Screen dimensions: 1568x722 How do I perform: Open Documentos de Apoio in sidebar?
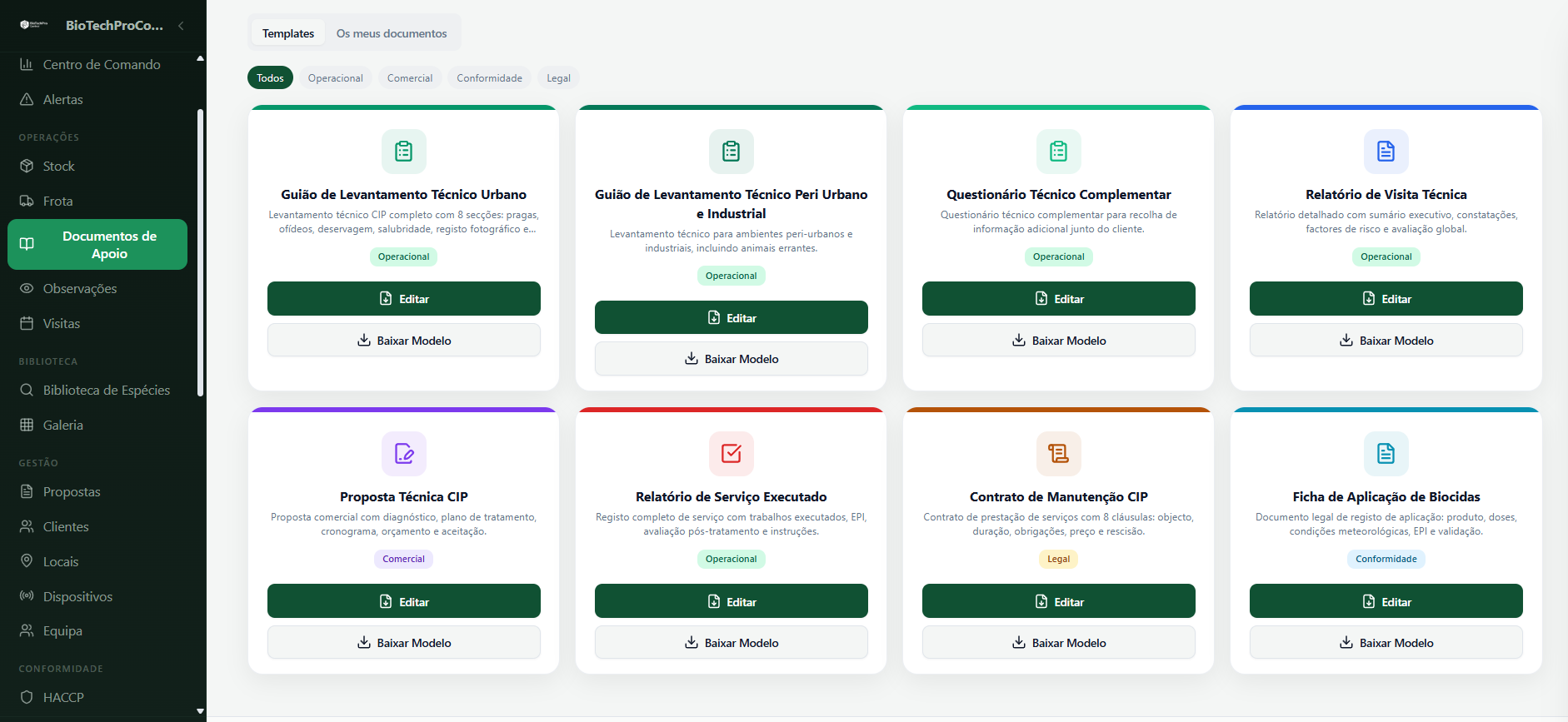[x=97, y=245]
